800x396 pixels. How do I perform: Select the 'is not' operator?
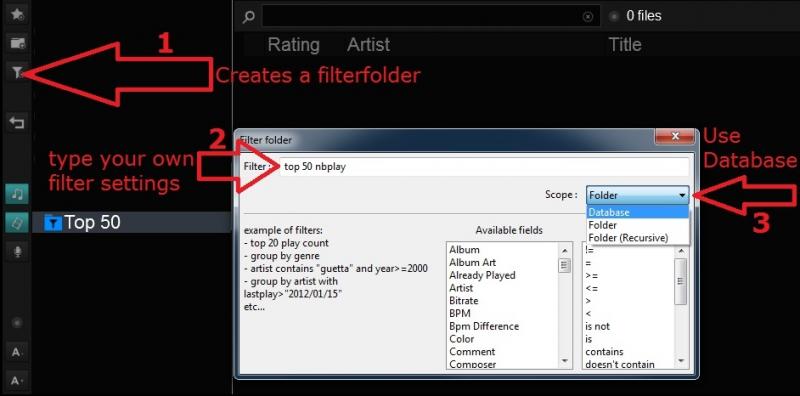[597, 326]
